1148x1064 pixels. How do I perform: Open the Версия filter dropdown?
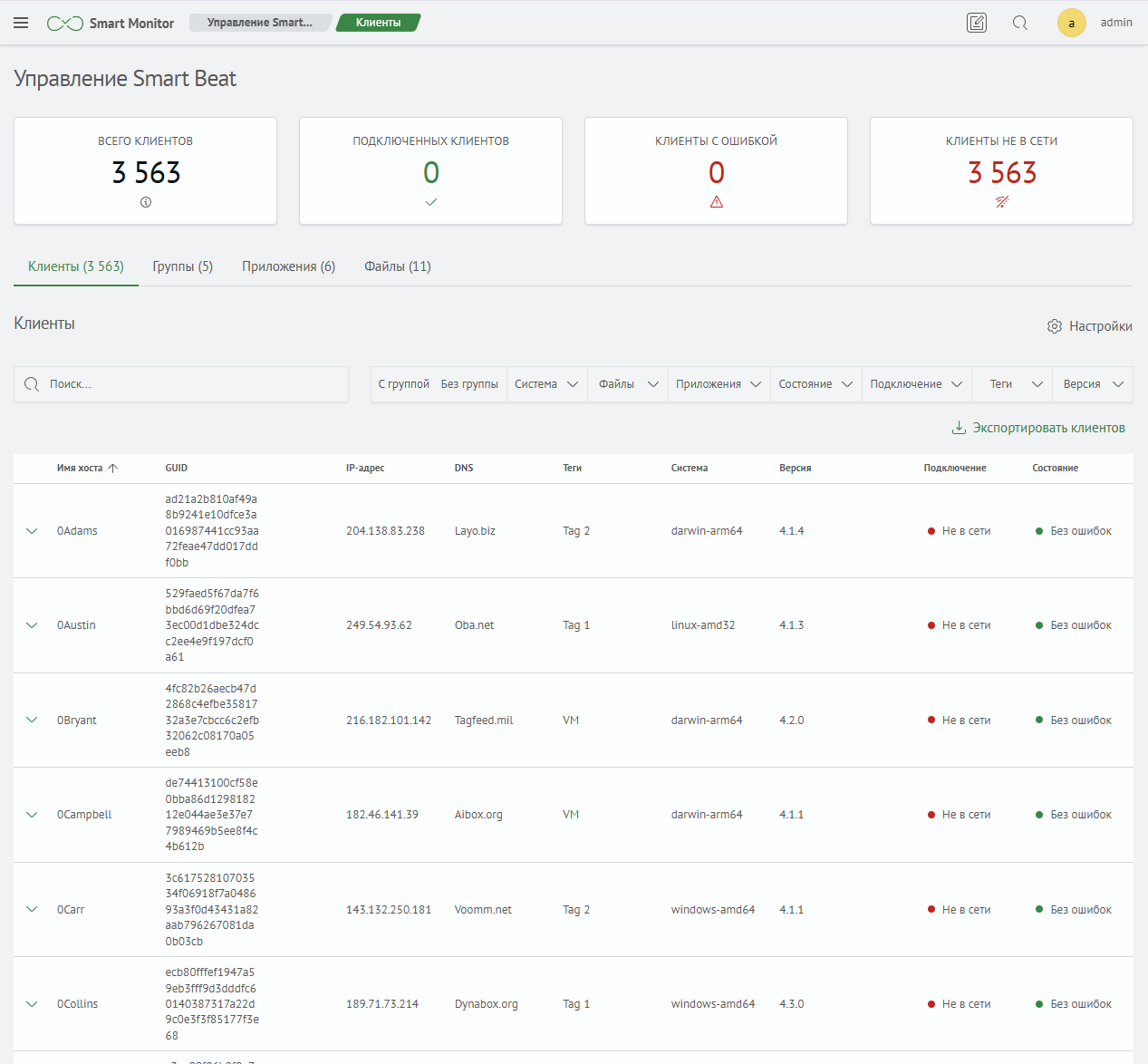pos(1093,384)
